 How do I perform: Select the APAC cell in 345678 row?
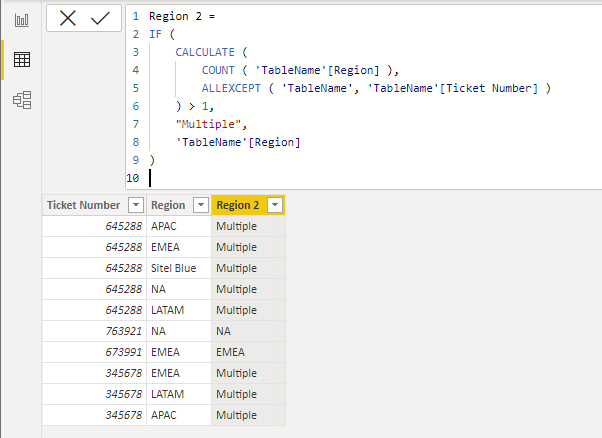[x=179, y=415]
